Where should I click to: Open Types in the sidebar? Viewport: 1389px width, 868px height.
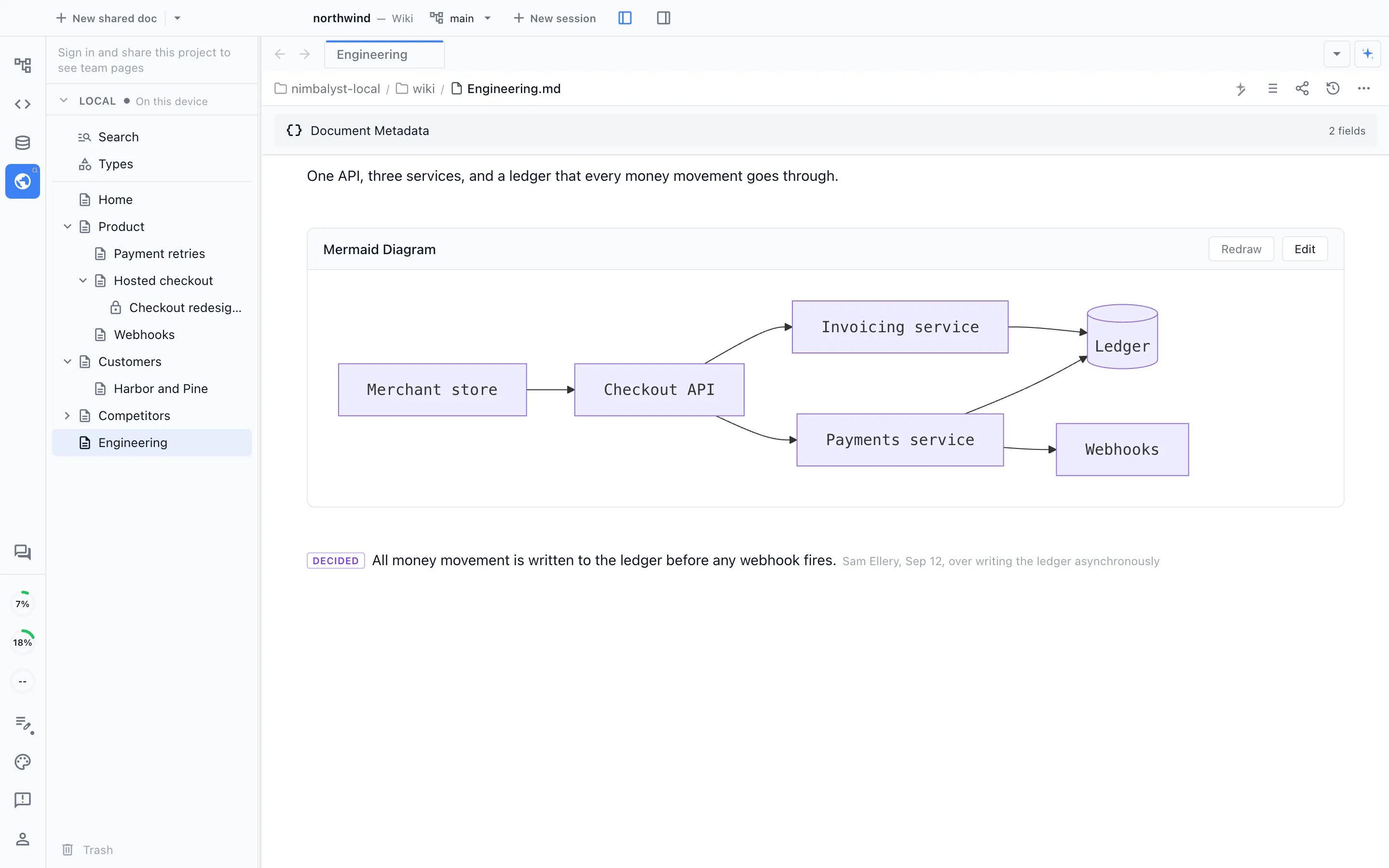151,163
